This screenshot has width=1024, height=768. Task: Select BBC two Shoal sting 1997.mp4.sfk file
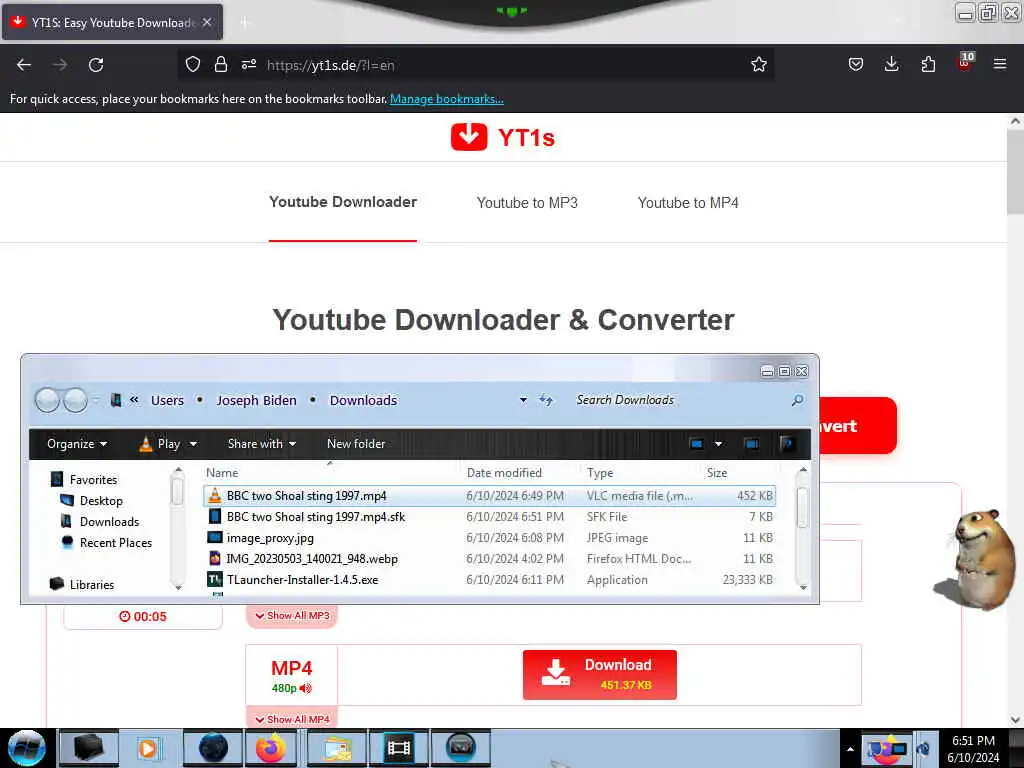(x=489, y=517)
